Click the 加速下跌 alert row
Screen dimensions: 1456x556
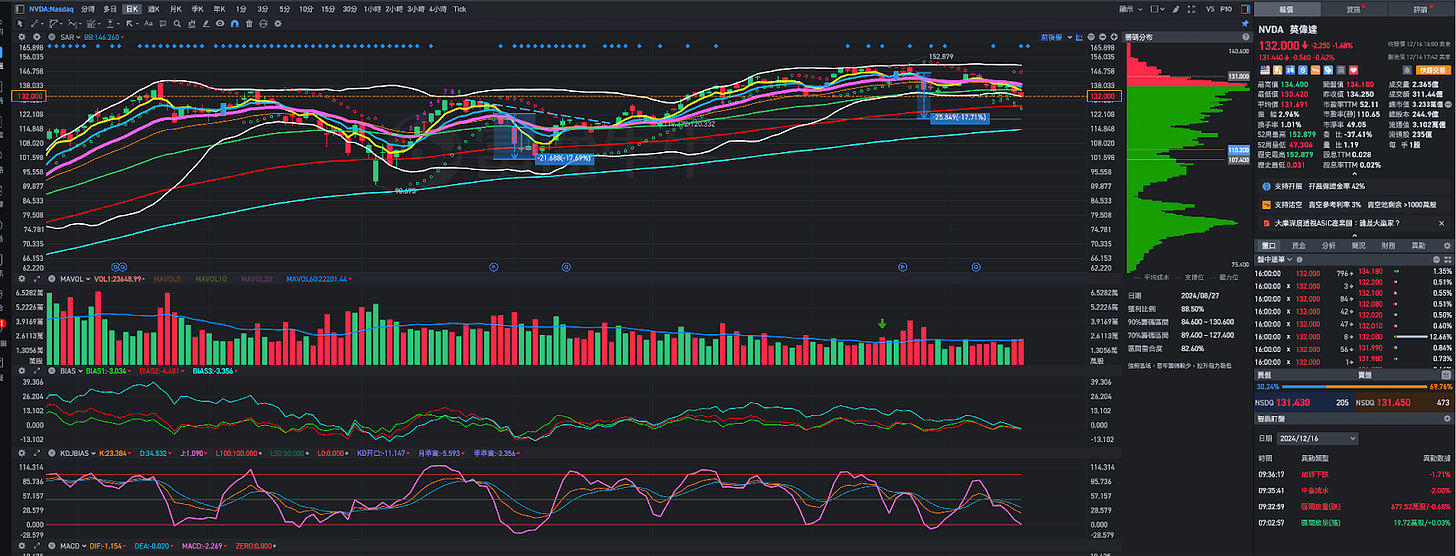tap(1354, 474)
